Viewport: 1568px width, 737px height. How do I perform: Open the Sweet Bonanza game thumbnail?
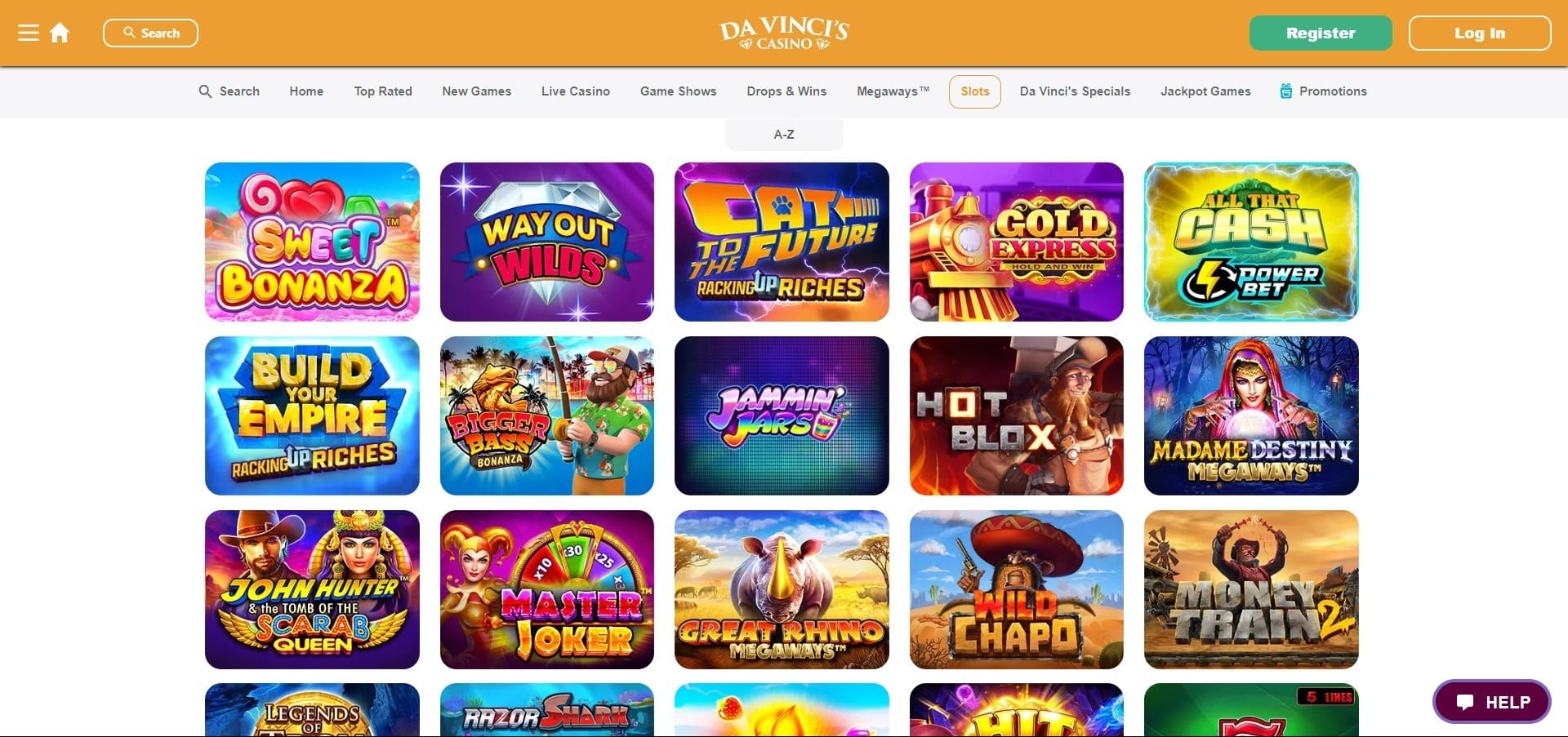tap(312, 242)
